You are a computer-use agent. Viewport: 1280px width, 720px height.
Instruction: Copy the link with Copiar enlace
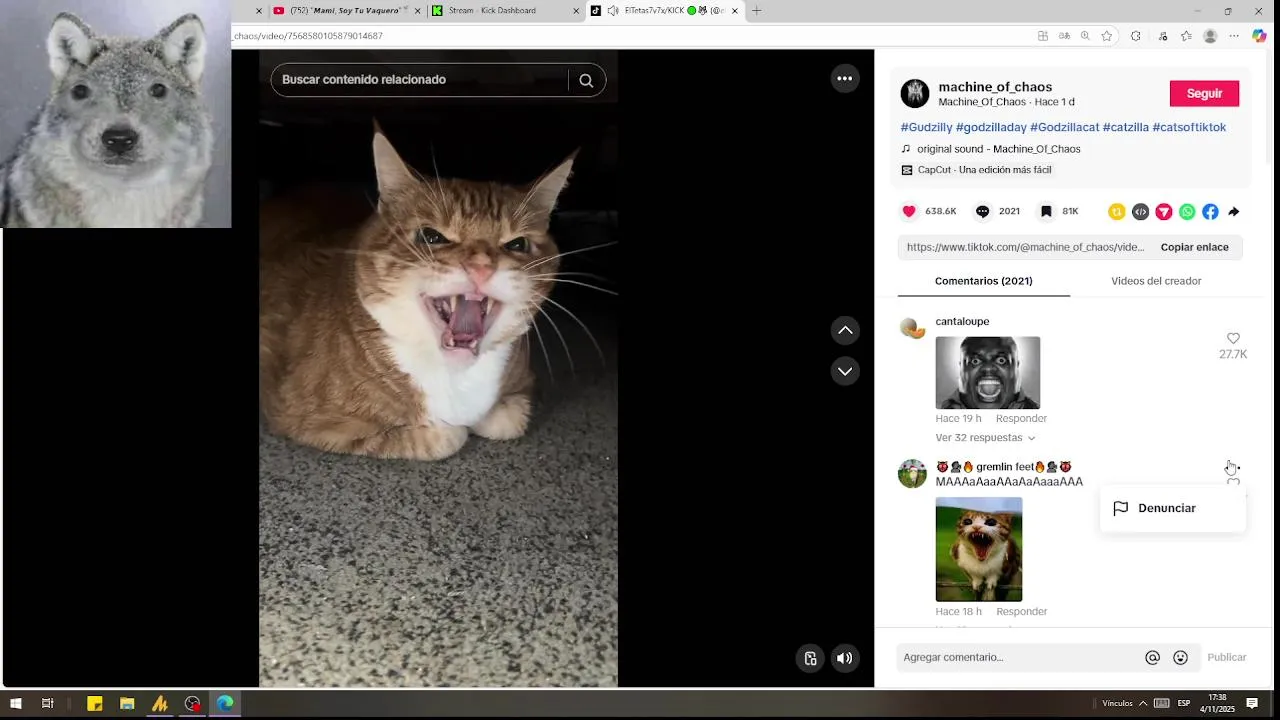tap(1194, 247)
